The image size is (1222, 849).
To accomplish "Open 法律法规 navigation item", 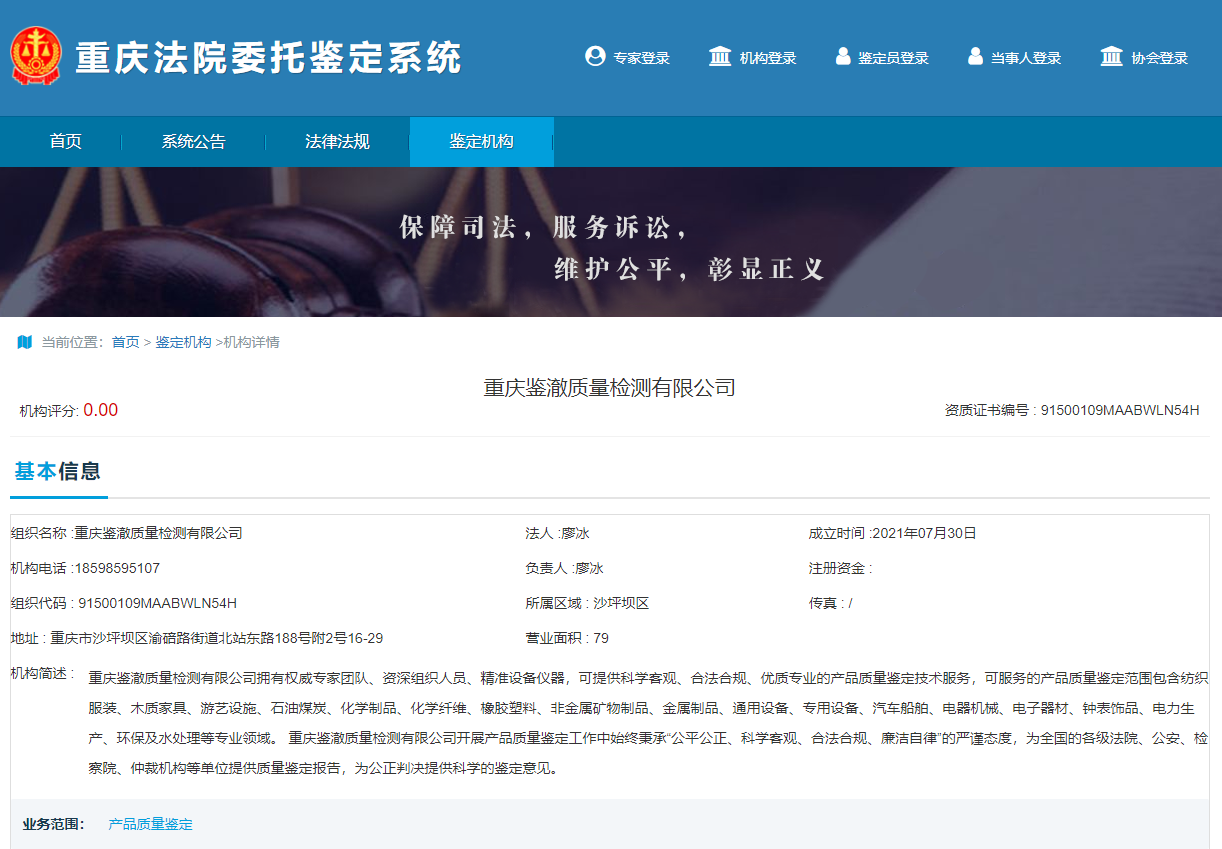I will click(337, 142).
